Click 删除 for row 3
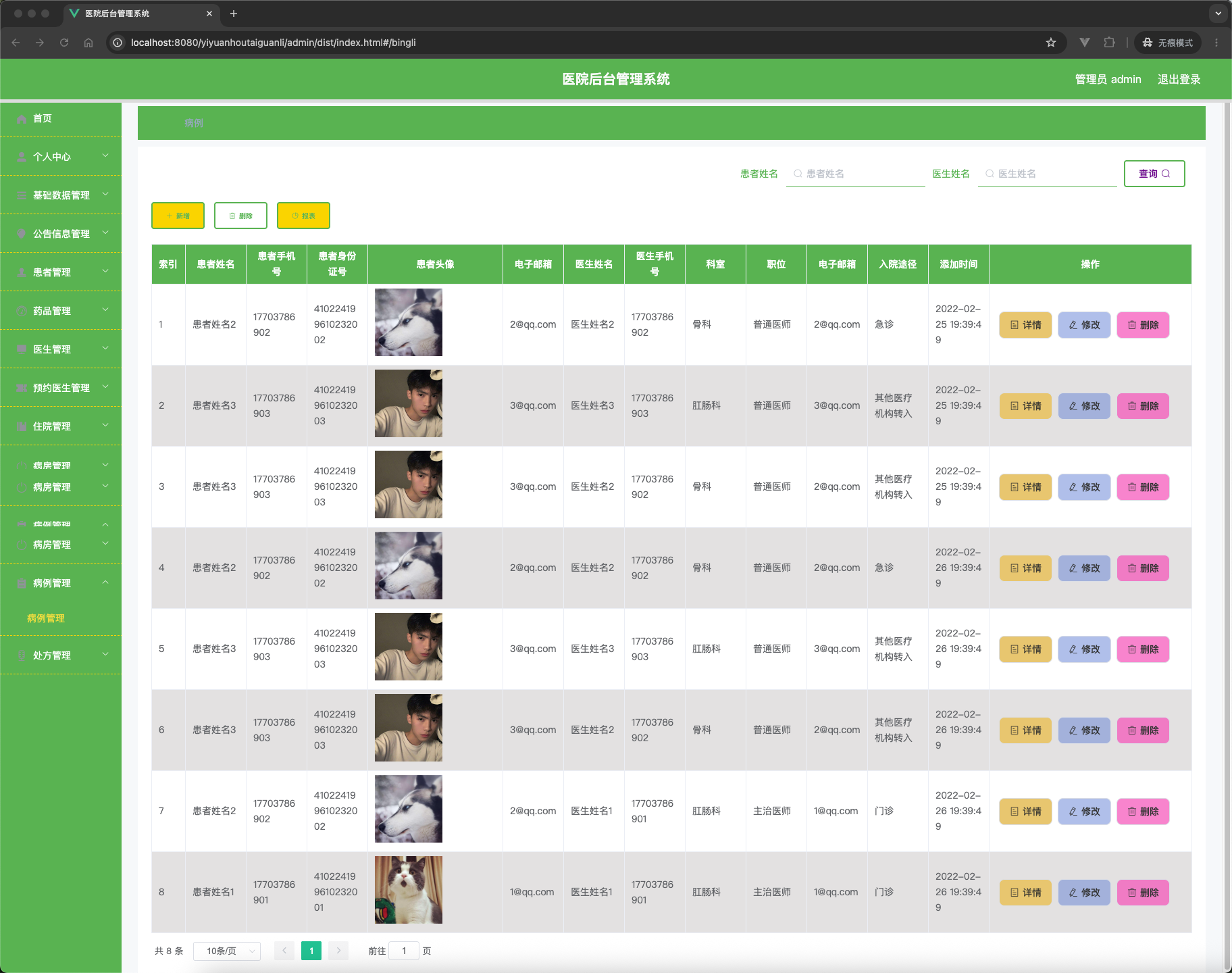 coord(1143,487)
